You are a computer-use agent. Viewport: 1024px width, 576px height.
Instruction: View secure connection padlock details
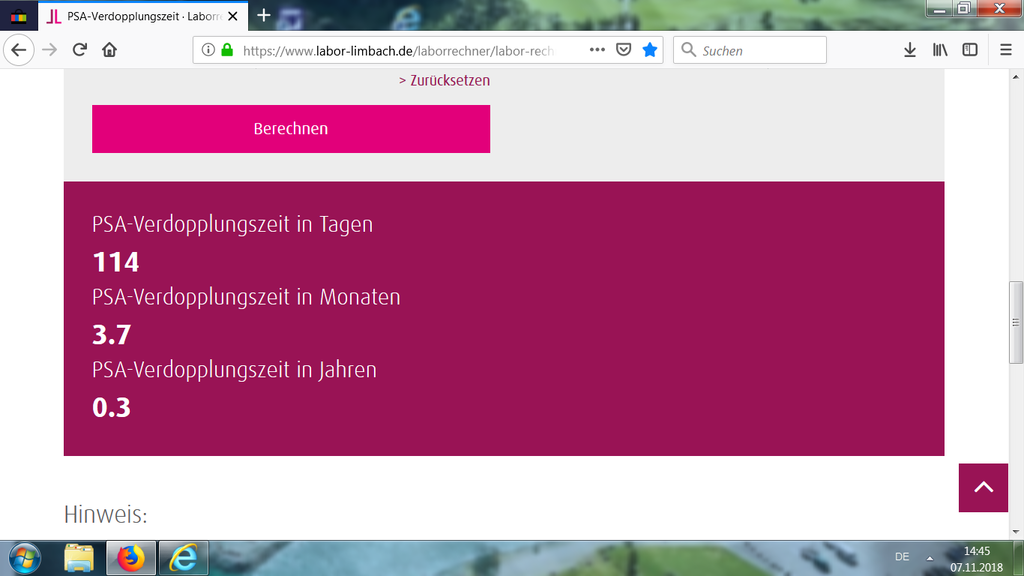tap(227, 50)
